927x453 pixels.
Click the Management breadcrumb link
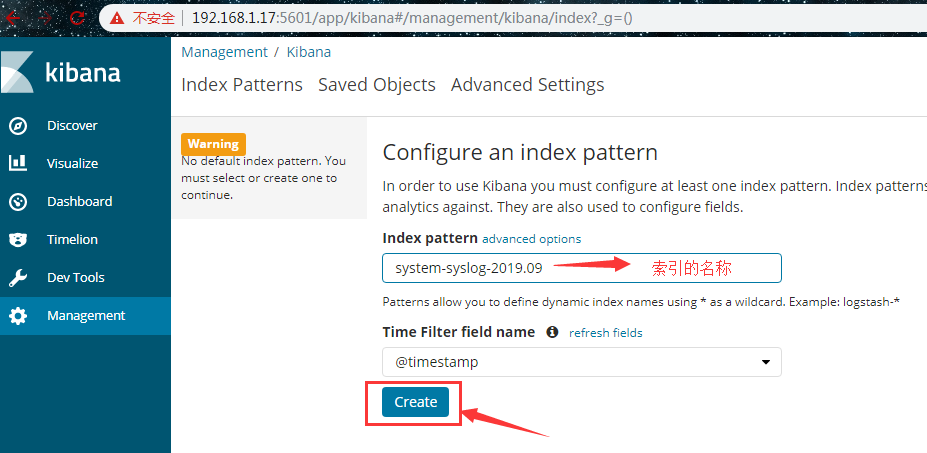(224, 52)
